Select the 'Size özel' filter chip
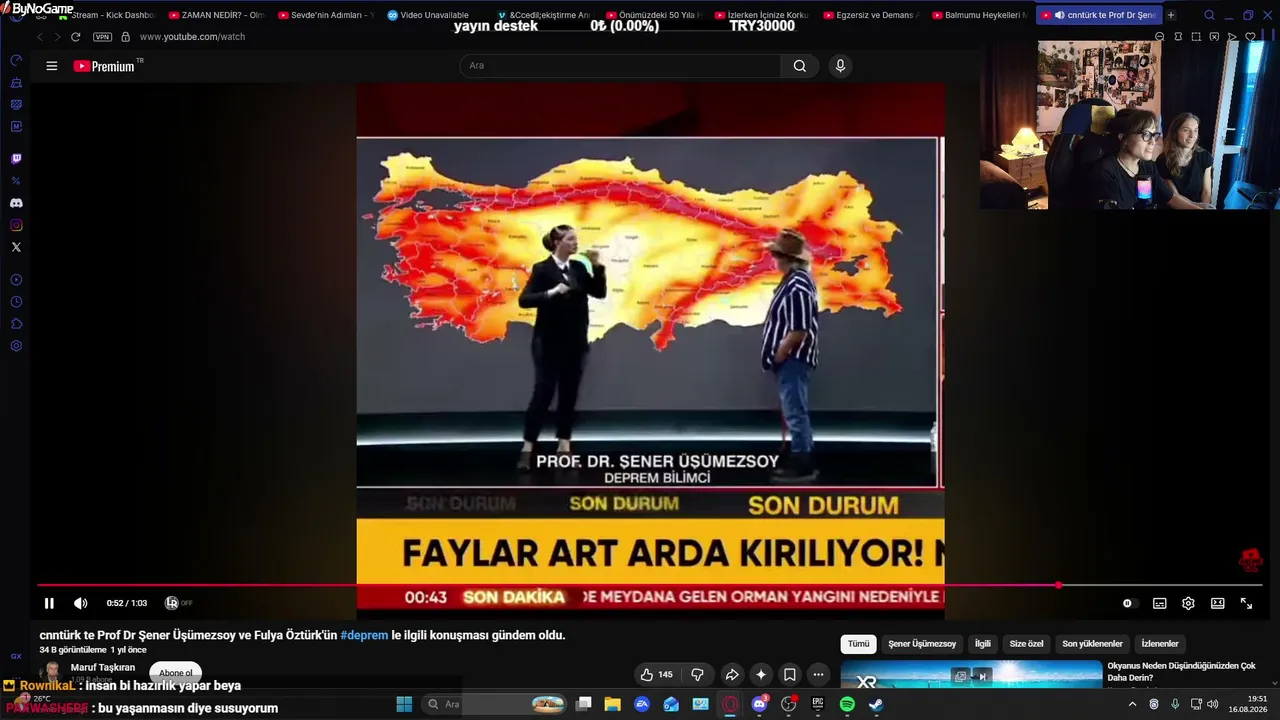Screen dimensions: 1280x720 point(1026,644)
